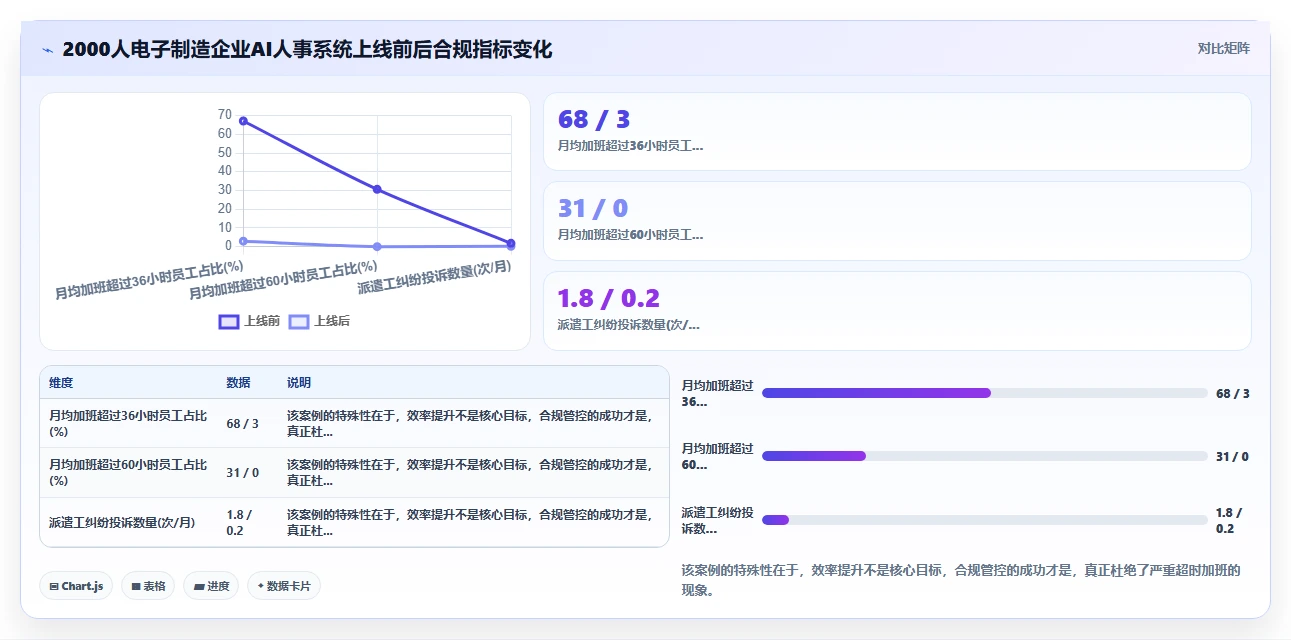Click the 上线后 legend color box
The height and width of the screenshot is (640, 1291).
click(299, 321)
